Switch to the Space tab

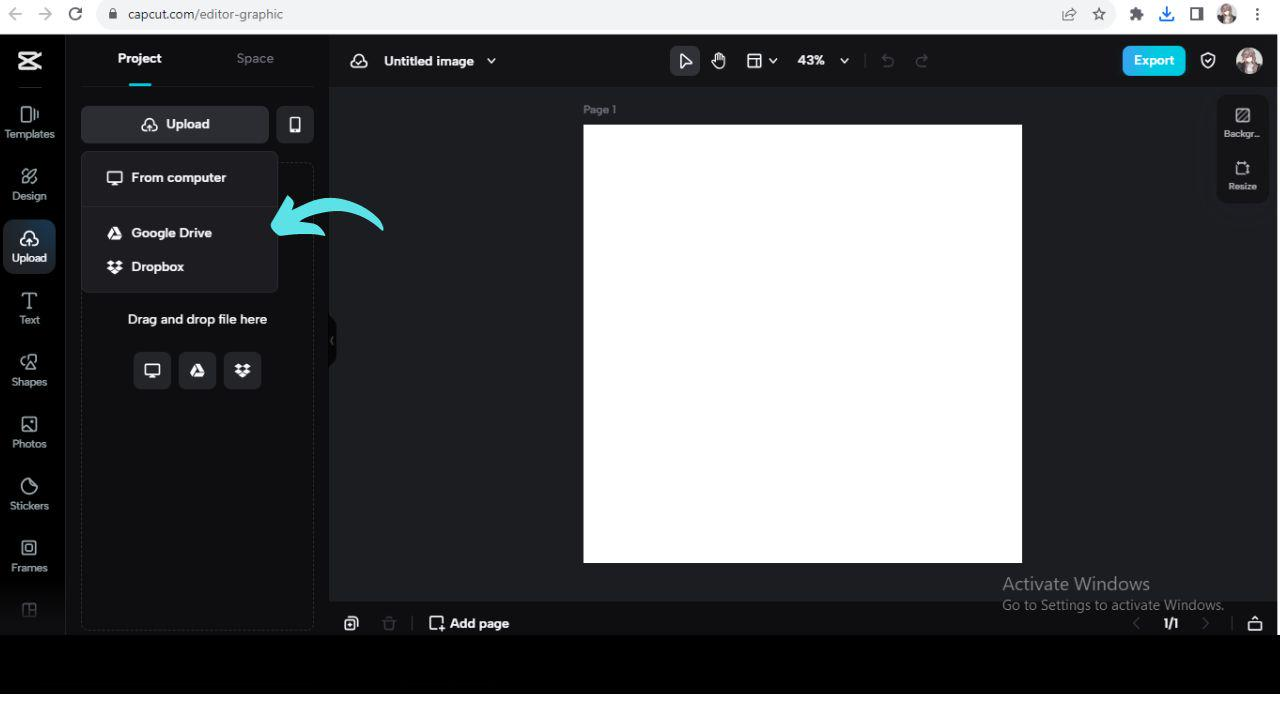(255, 59)
